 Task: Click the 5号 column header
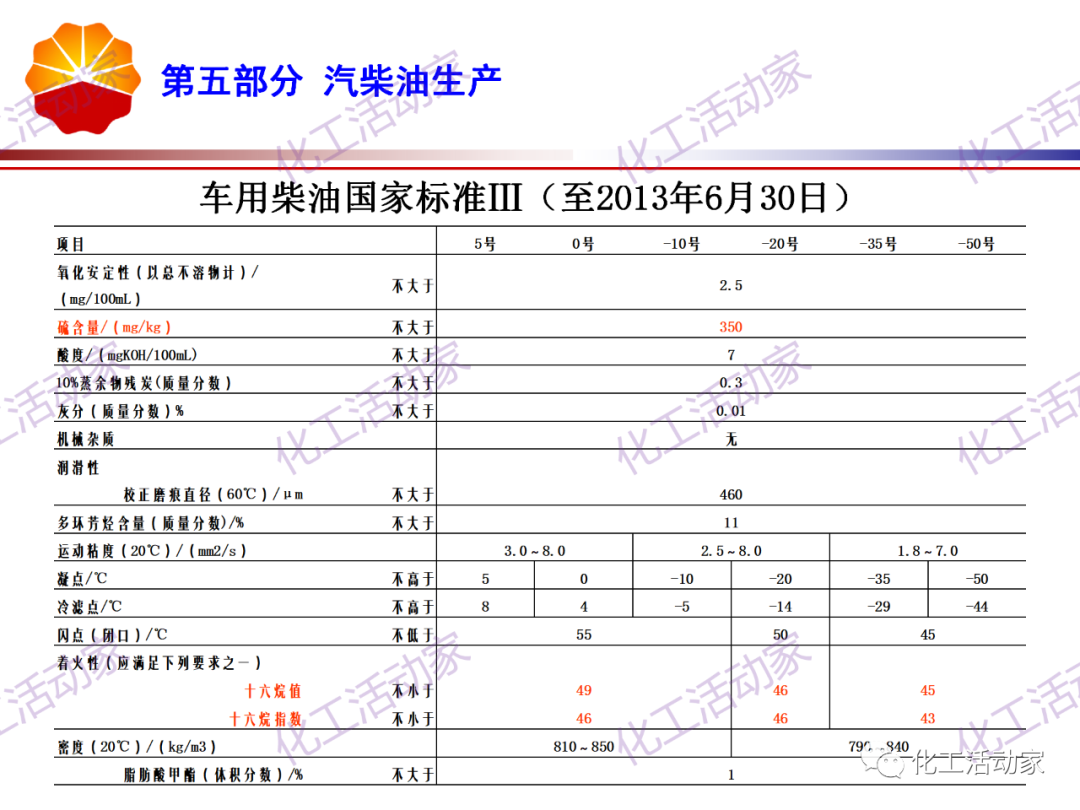point(485,242)
